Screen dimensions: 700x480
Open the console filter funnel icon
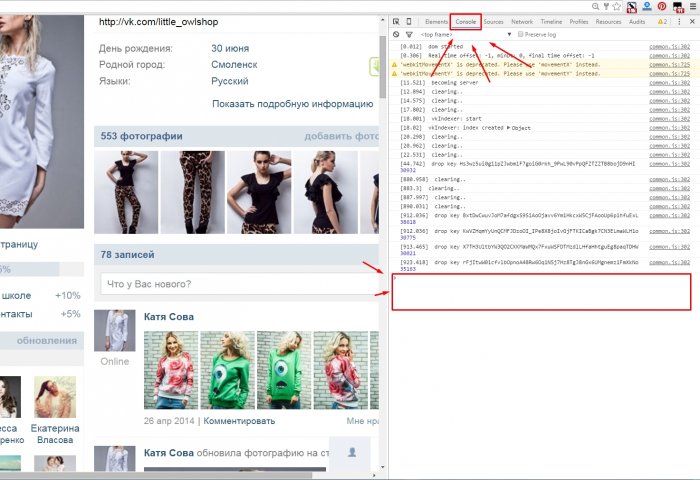[x=408, y=34]
